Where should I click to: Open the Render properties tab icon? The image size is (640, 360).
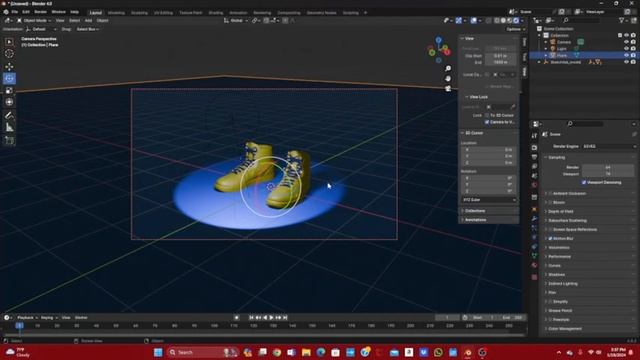[x=535, y=147]
